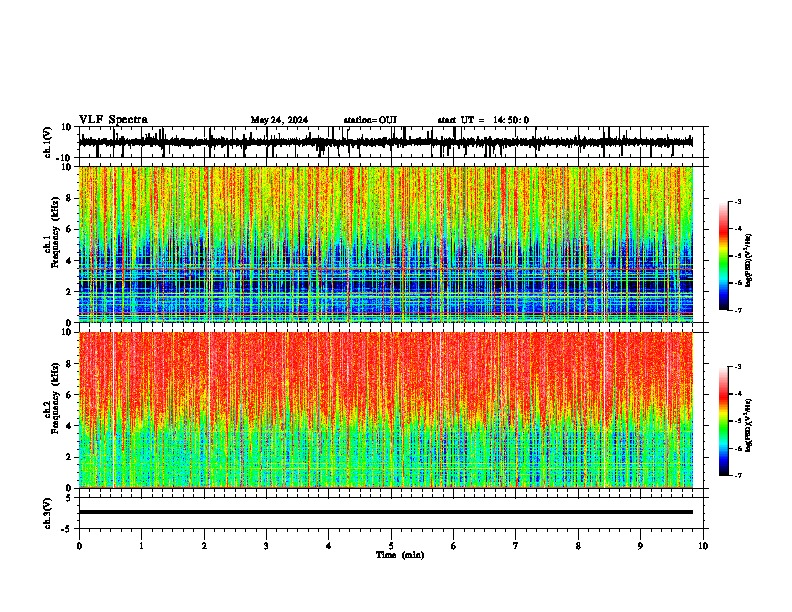Select the "start UT = 14:50: 0" header text

tap(483, 120)
